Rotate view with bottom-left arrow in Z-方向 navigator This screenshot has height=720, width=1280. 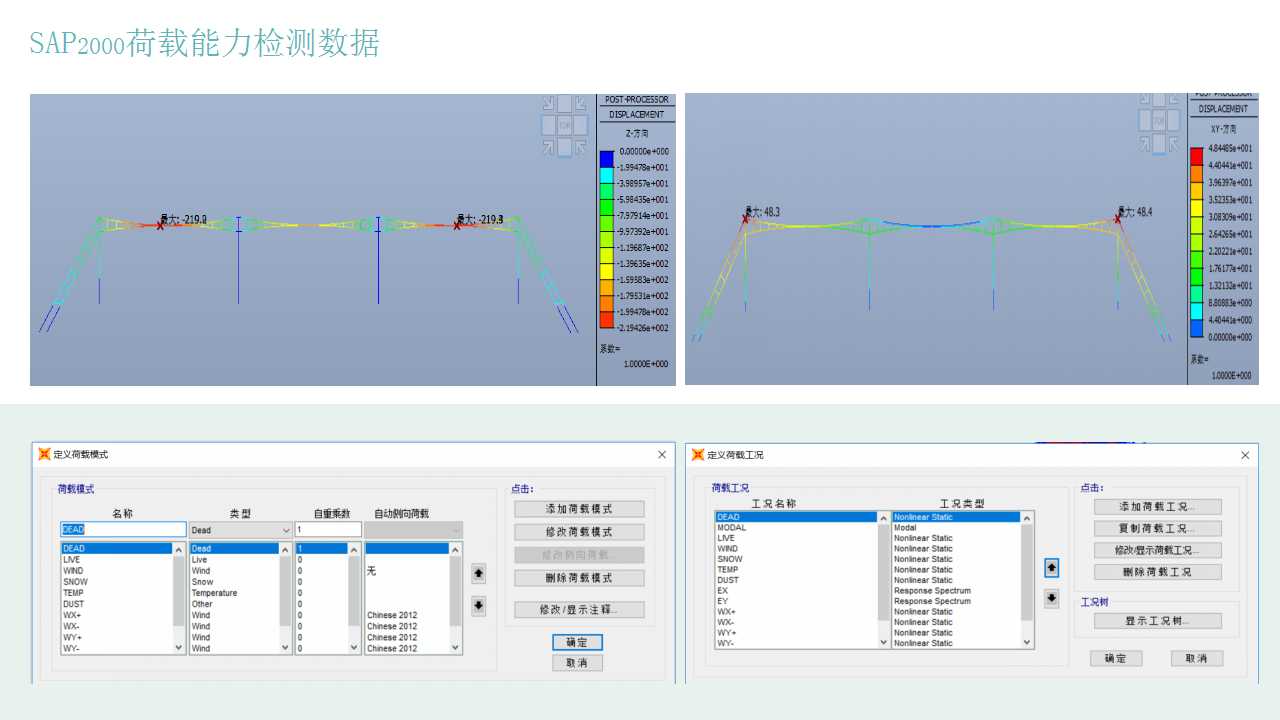tap(549, 147)
